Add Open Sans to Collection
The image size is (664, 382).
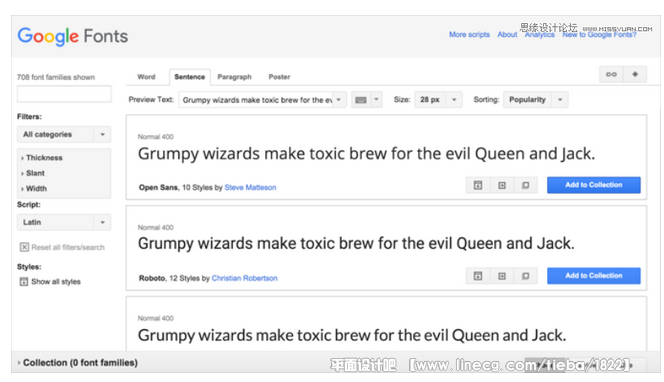click(593, 185)
